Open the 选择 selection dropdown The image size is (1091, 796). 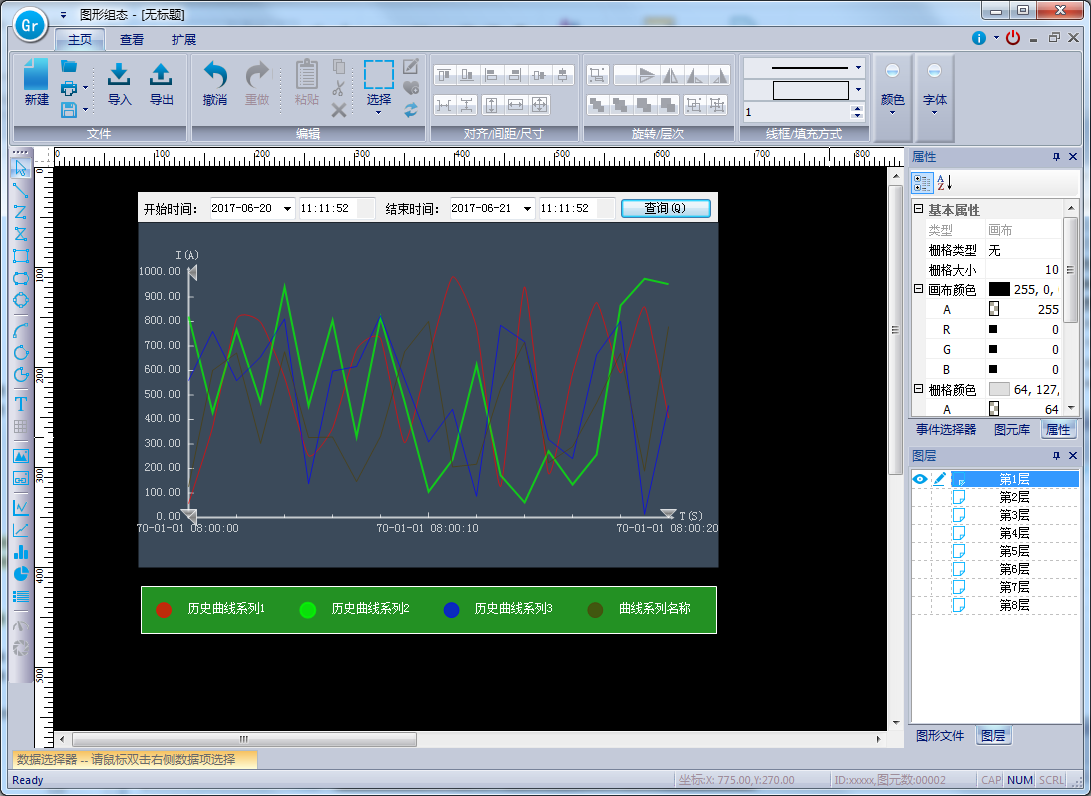coord(379,113)
